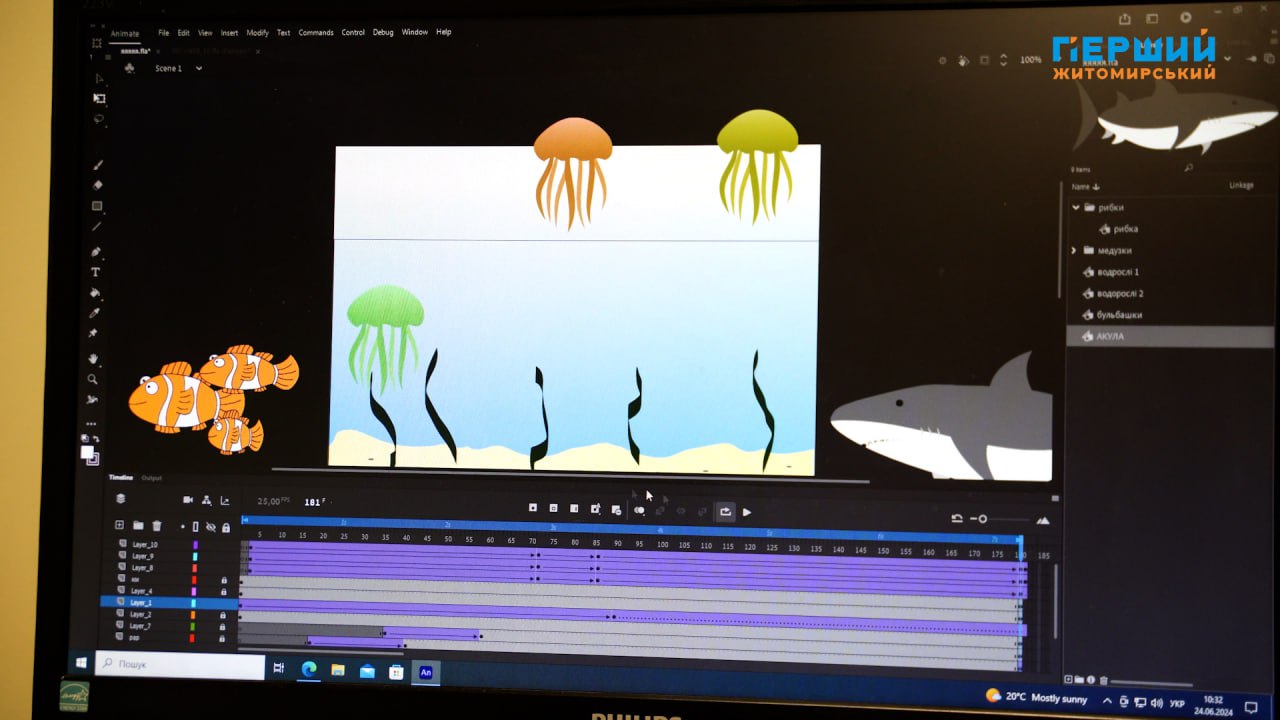Expand the медузки library folder
The height and width of the screenshot is (720, 1280).
coord(1075,251)
